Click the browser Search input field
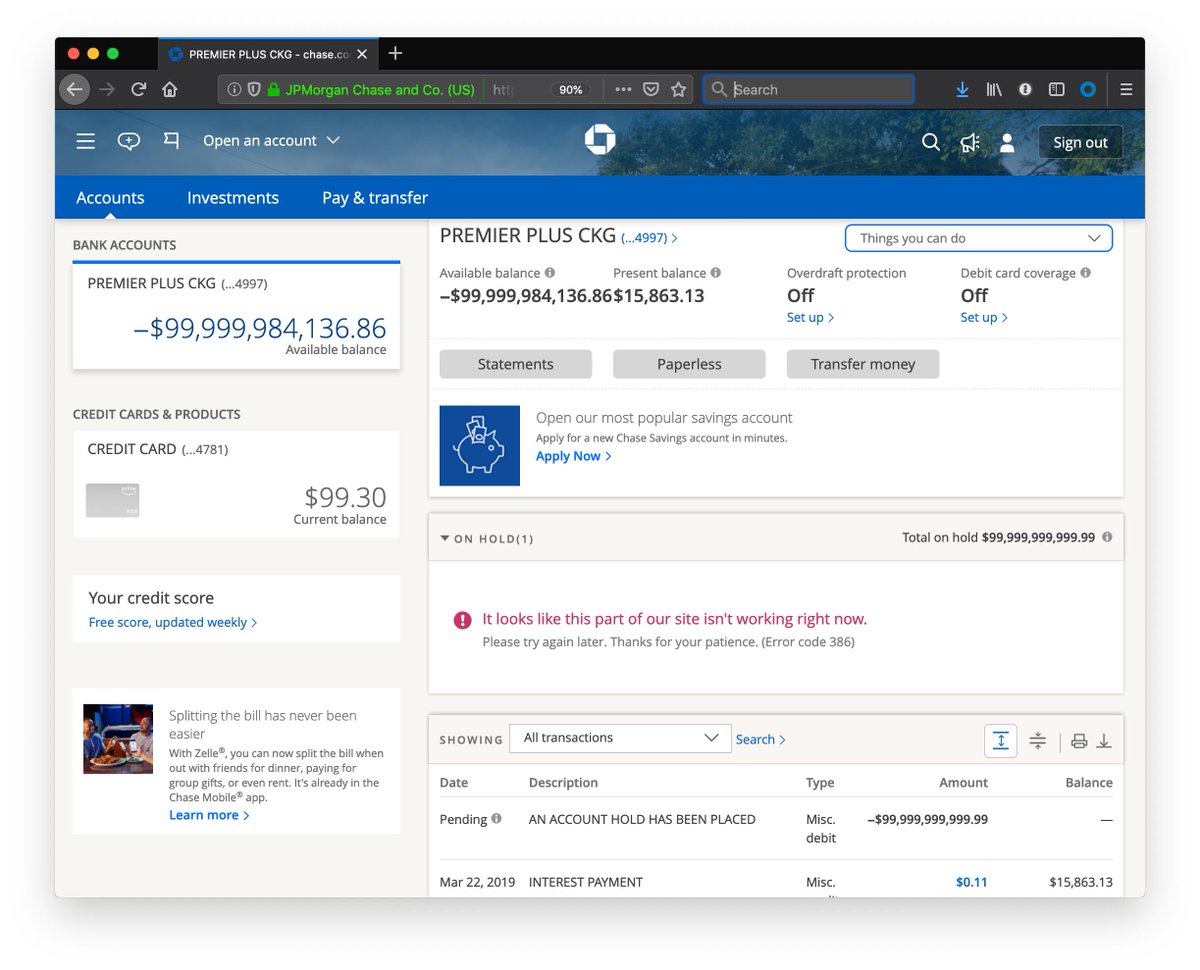 (808, 89)
